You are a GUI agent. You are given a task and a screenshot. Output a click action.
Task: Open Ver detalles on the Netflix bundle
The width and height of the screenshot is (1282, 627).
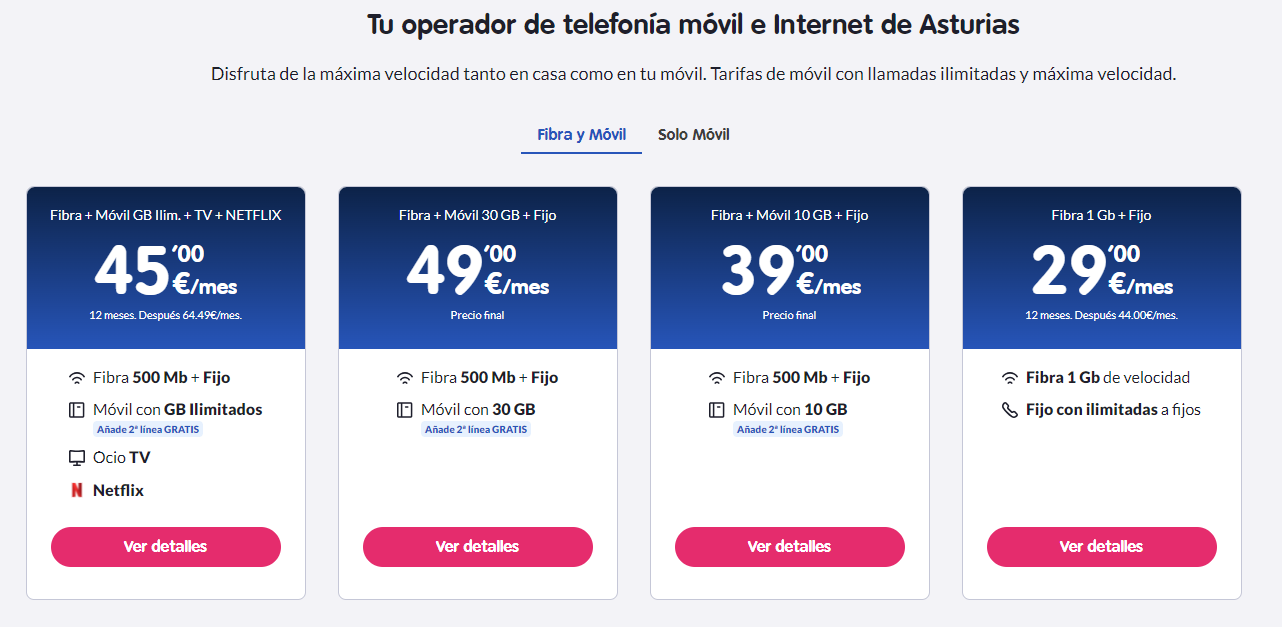click(165, 546)
